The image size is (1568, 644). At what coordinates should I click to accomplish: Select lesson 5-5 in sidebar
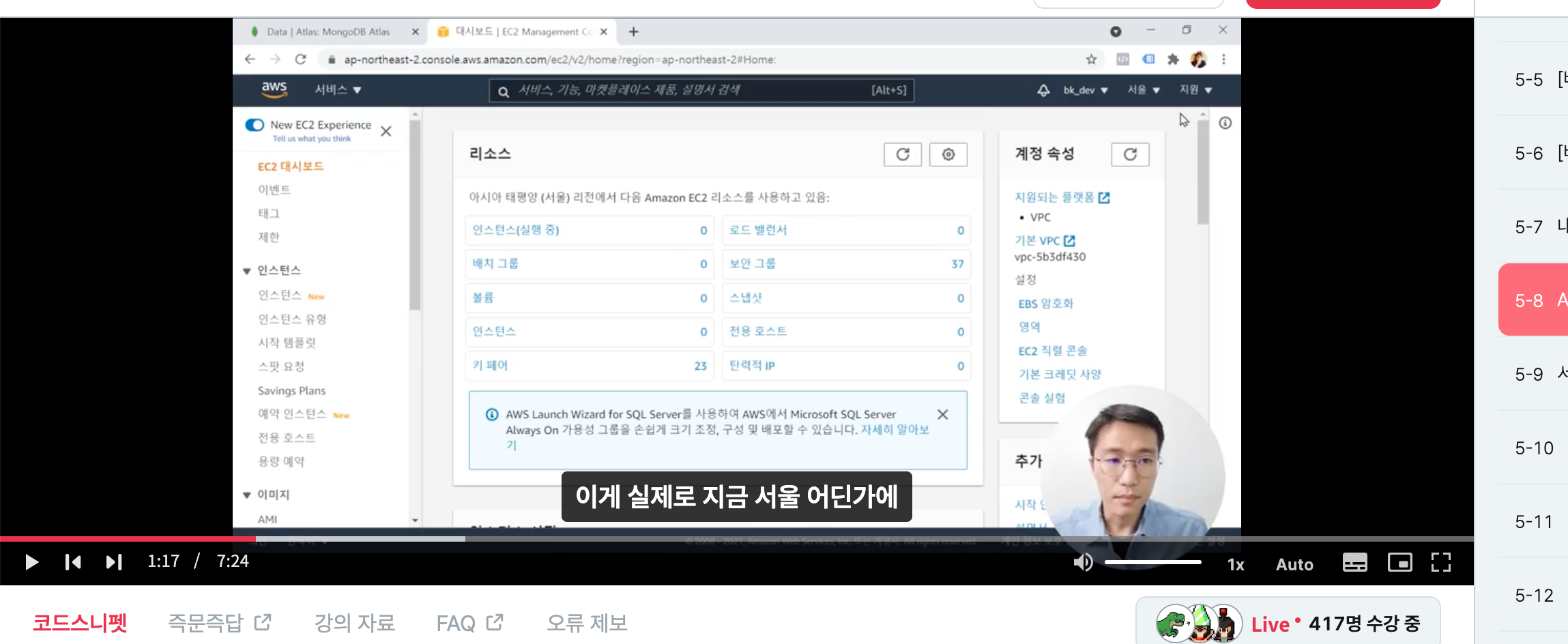pyautogui.click(x=1533, y=79)
